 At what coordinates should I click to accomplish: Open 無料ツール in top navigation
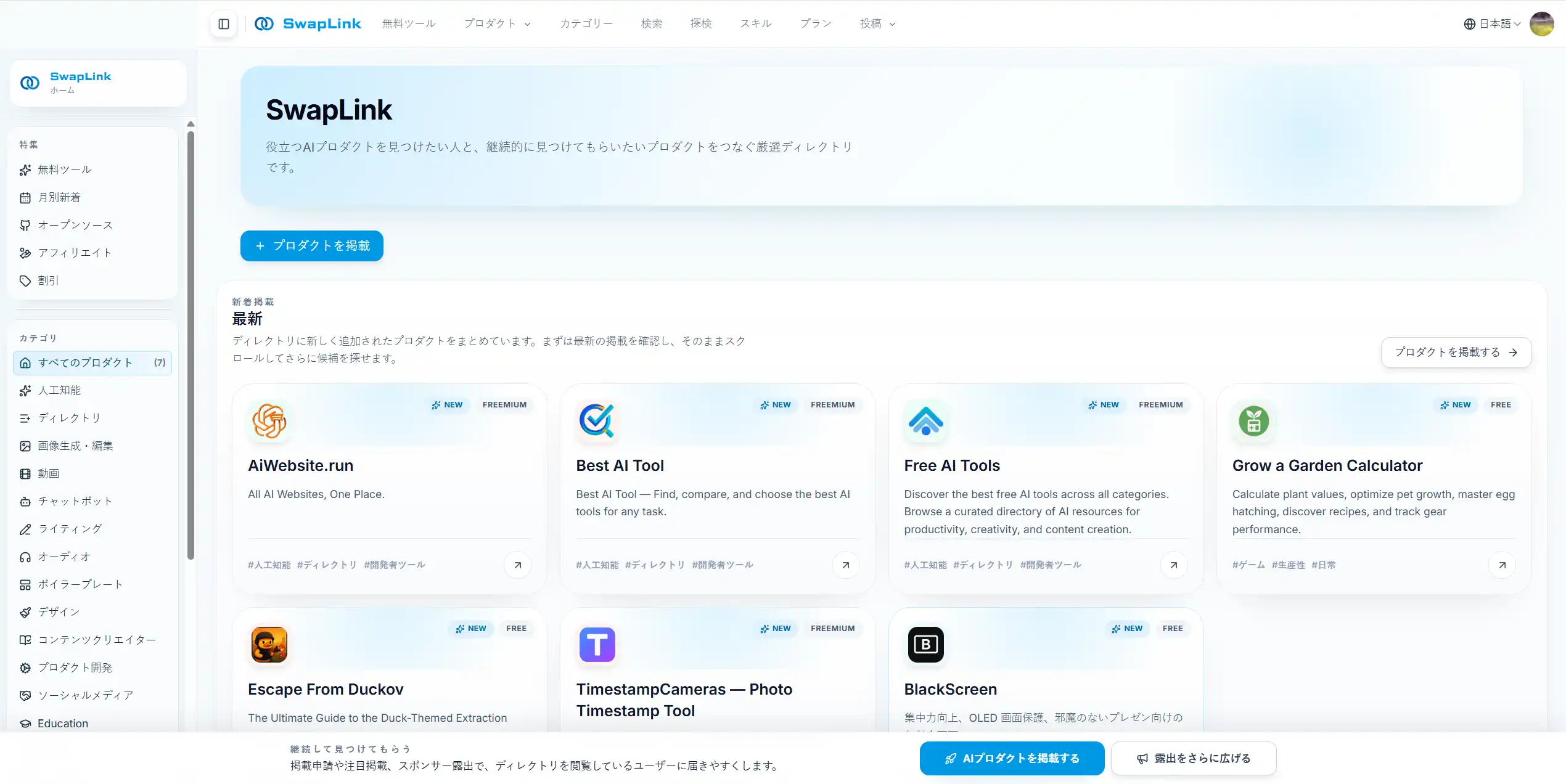pyautogui.click(x=409, y=24)
